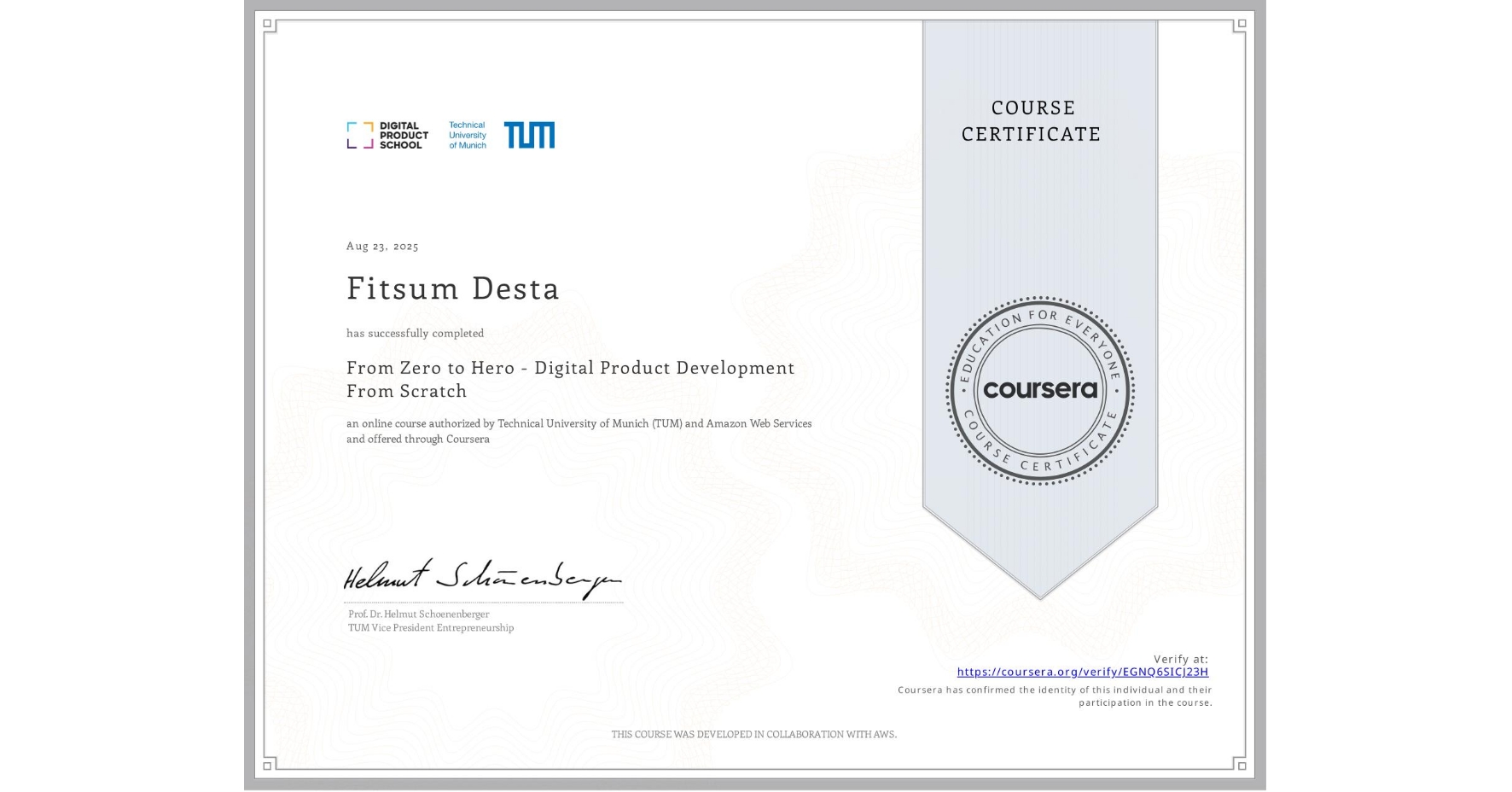
Task: Click the recipient name Fitsum Desta
Action: pos(452,288)
